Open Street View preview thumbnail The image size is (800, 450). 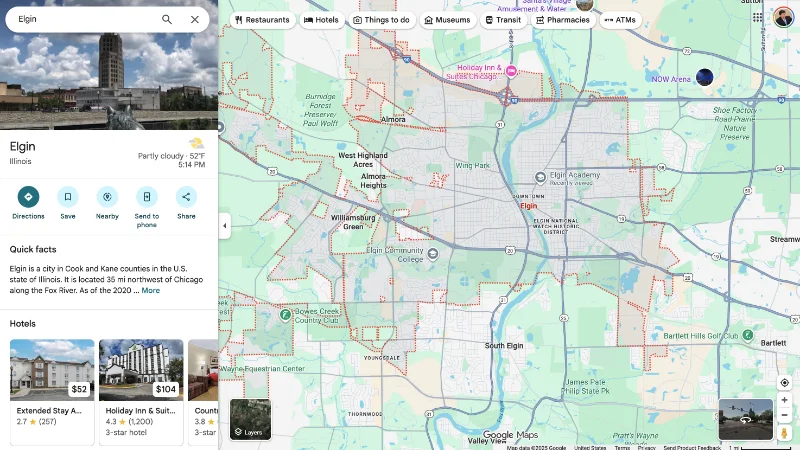pos(745,419)
